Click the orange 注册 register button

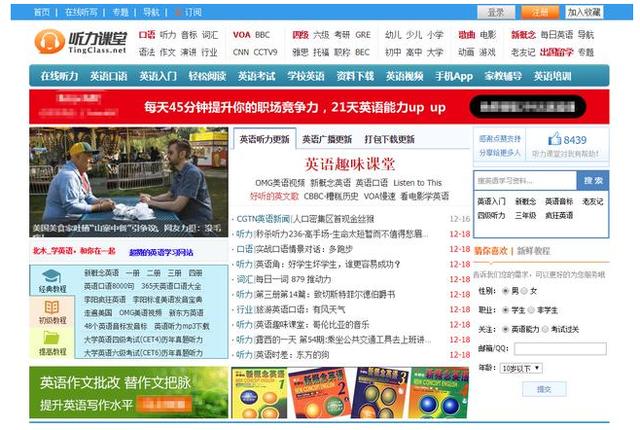540,12
